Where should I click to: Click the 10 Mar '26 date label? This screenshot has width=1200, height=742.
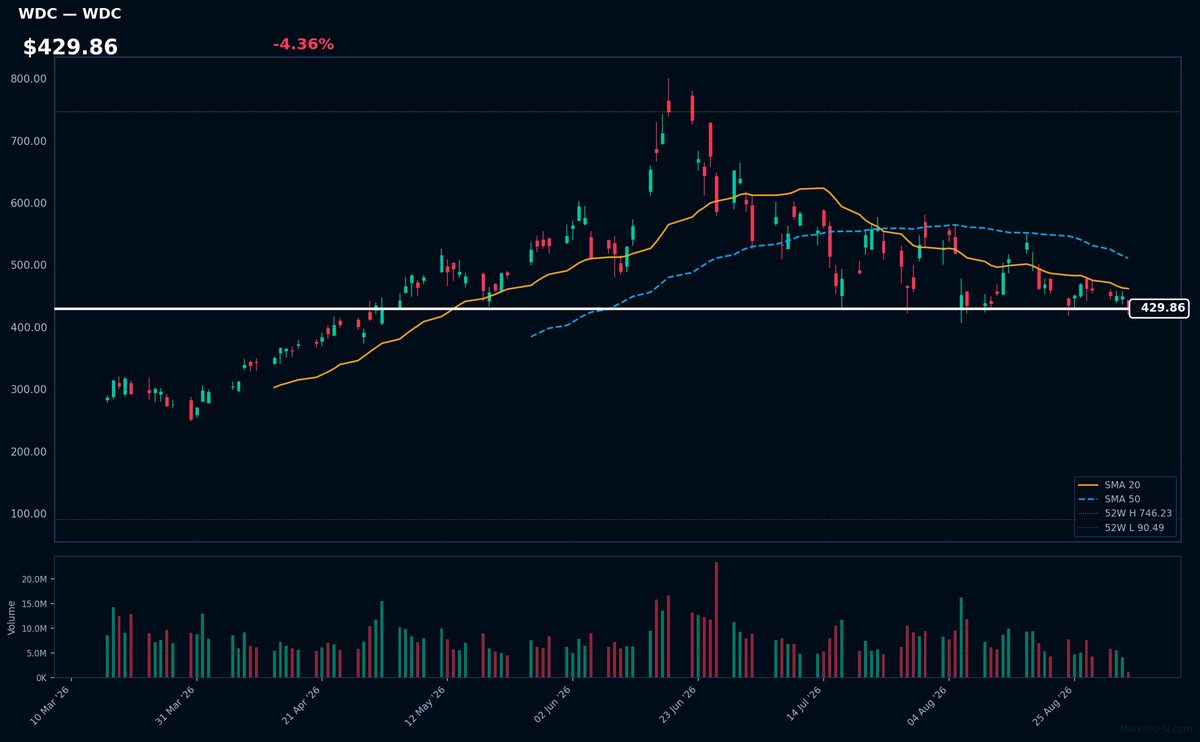[x=51, y=705]
